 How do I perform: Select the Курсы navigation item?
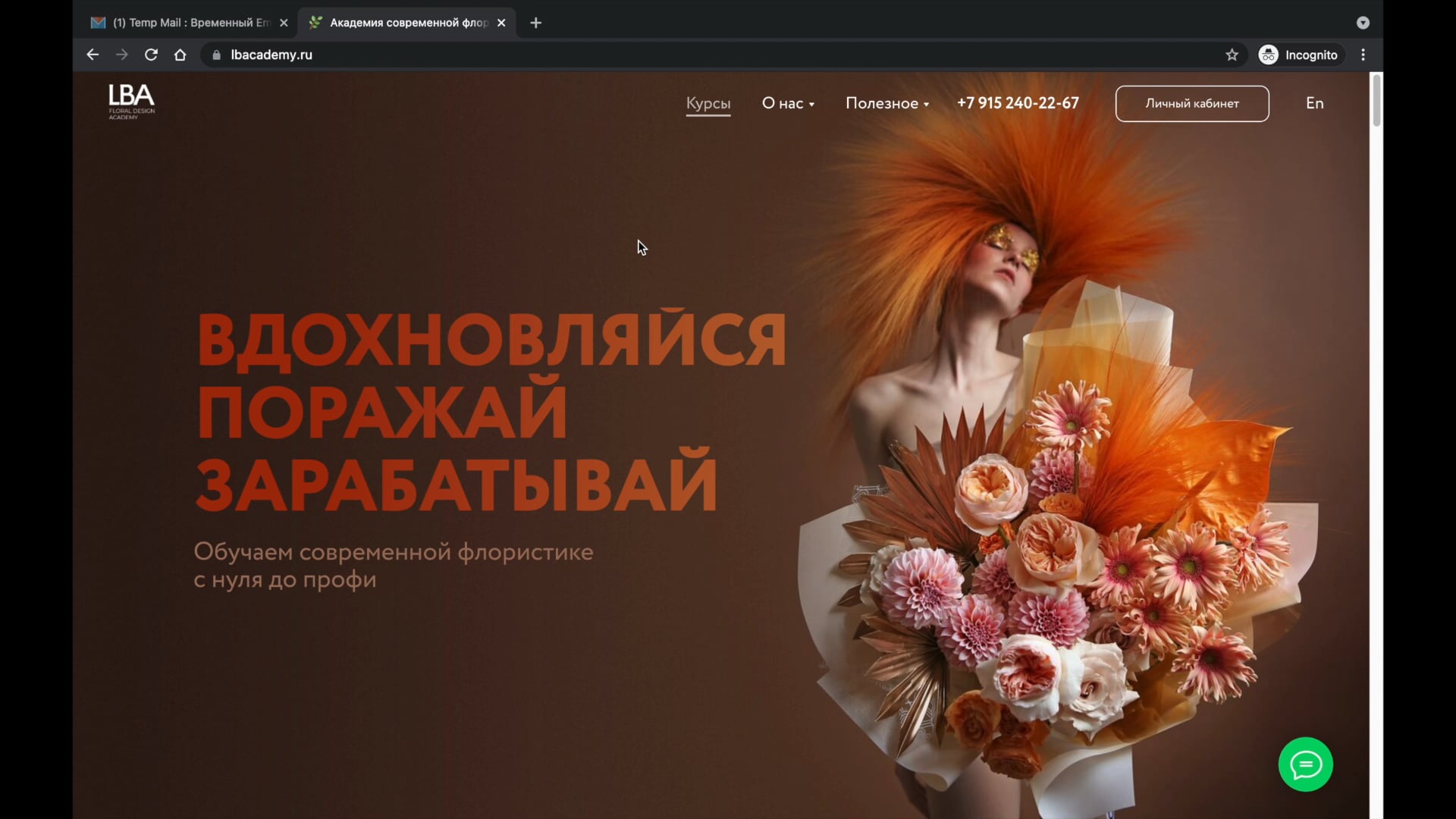(x=708, y=105)
